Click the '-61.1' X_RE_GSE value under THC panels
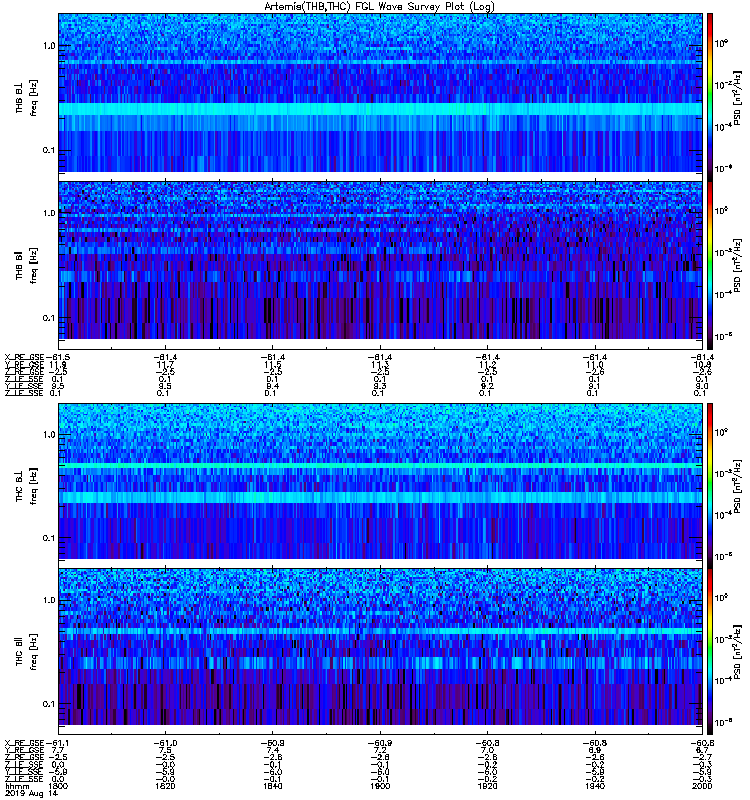Screen dimensions: 750x800 (x=58, y=743)
